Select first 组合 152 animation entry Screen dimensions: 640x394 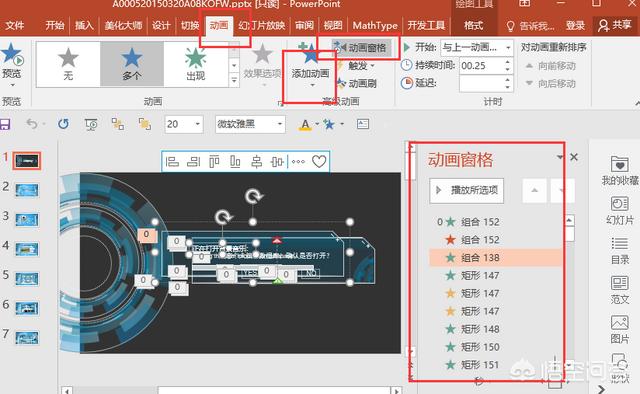click(496, 222)
